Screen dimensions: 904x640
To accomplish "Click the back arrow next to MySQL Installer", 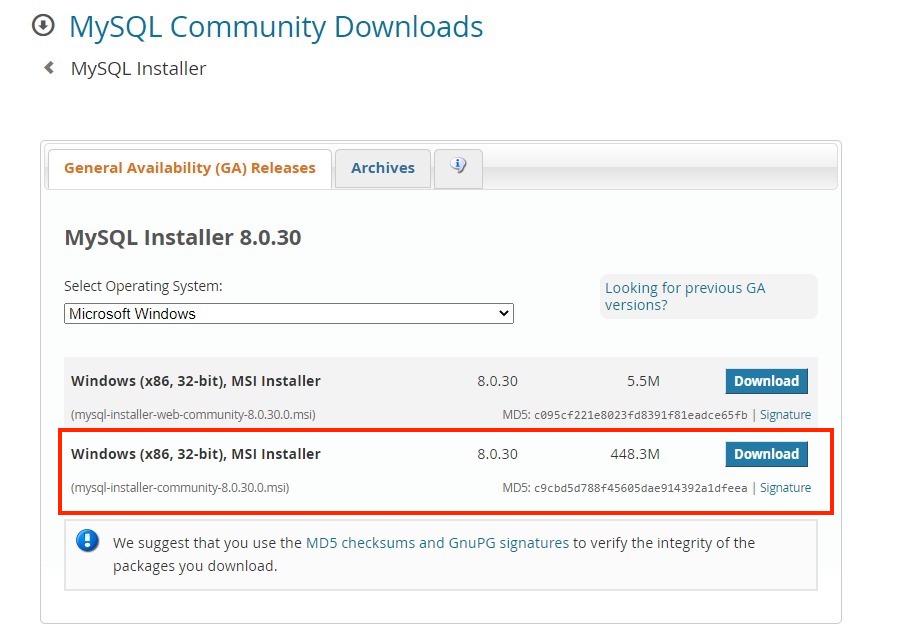I will pyautogui.click(x=50, y=68).
